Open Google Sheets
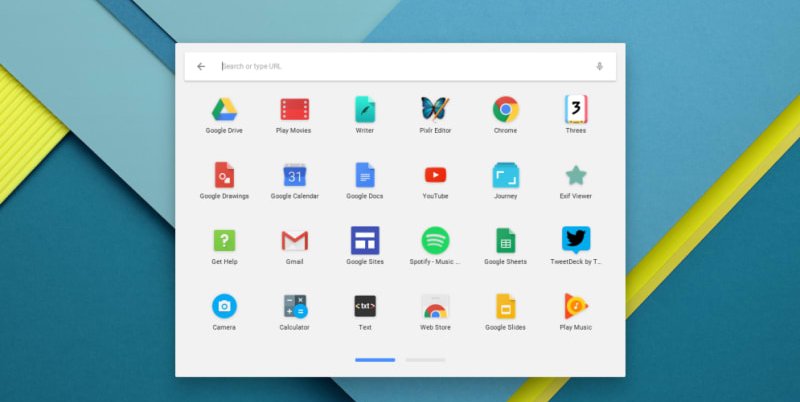This screenshot has width=800, height=402. coord(506,240)
